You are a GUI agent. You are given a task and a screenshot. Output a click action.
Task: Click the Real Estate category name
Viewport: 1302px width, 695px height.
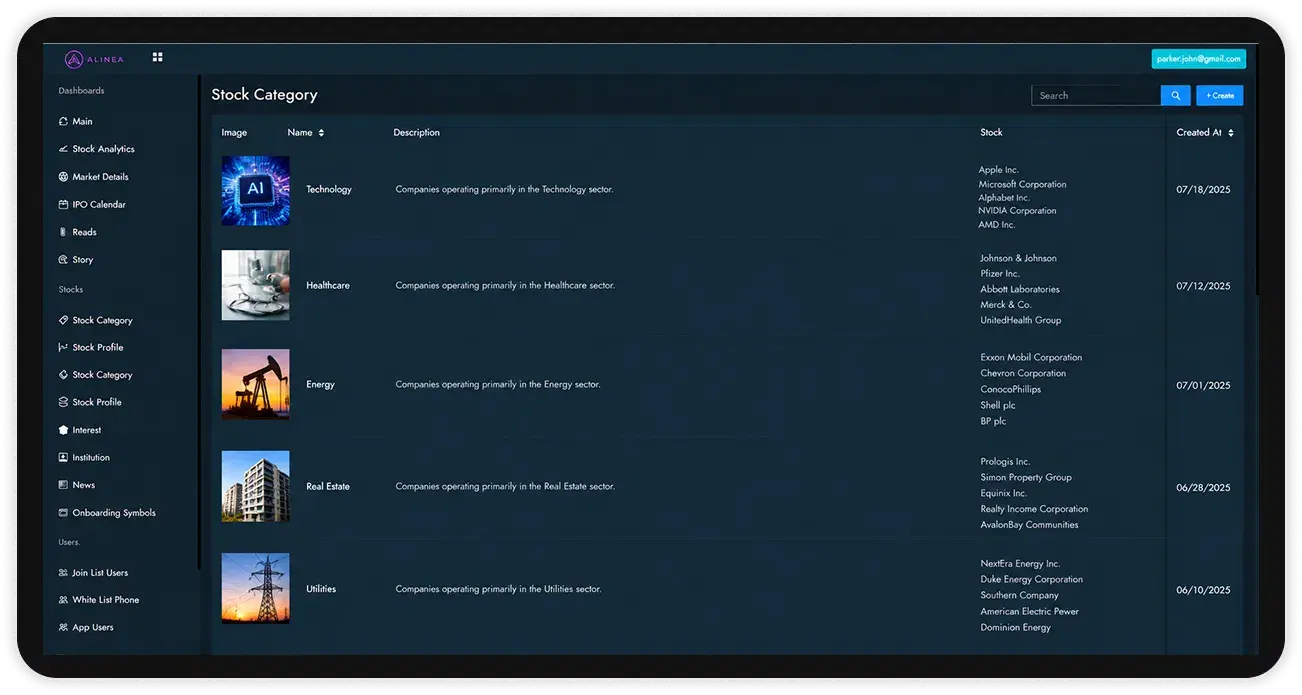[328, 486]
